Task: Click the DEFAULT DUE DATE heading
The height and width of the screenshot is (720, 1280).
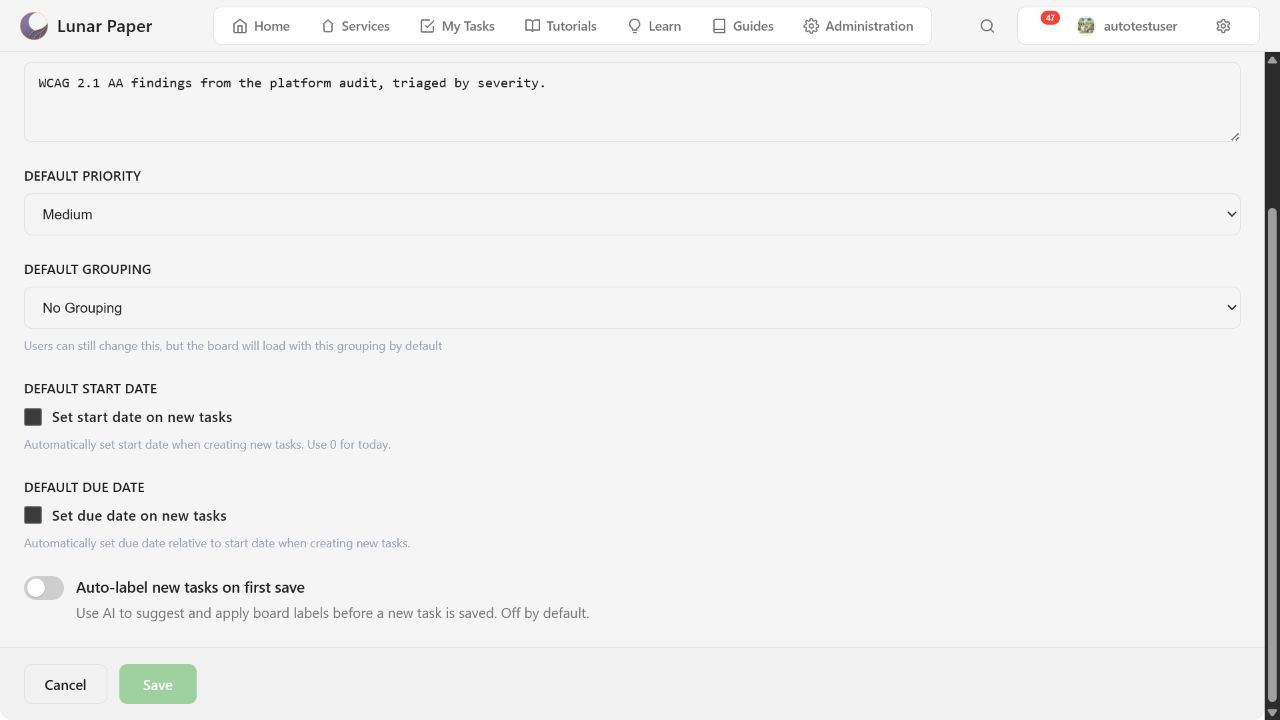Action: [x=84, y=487]
